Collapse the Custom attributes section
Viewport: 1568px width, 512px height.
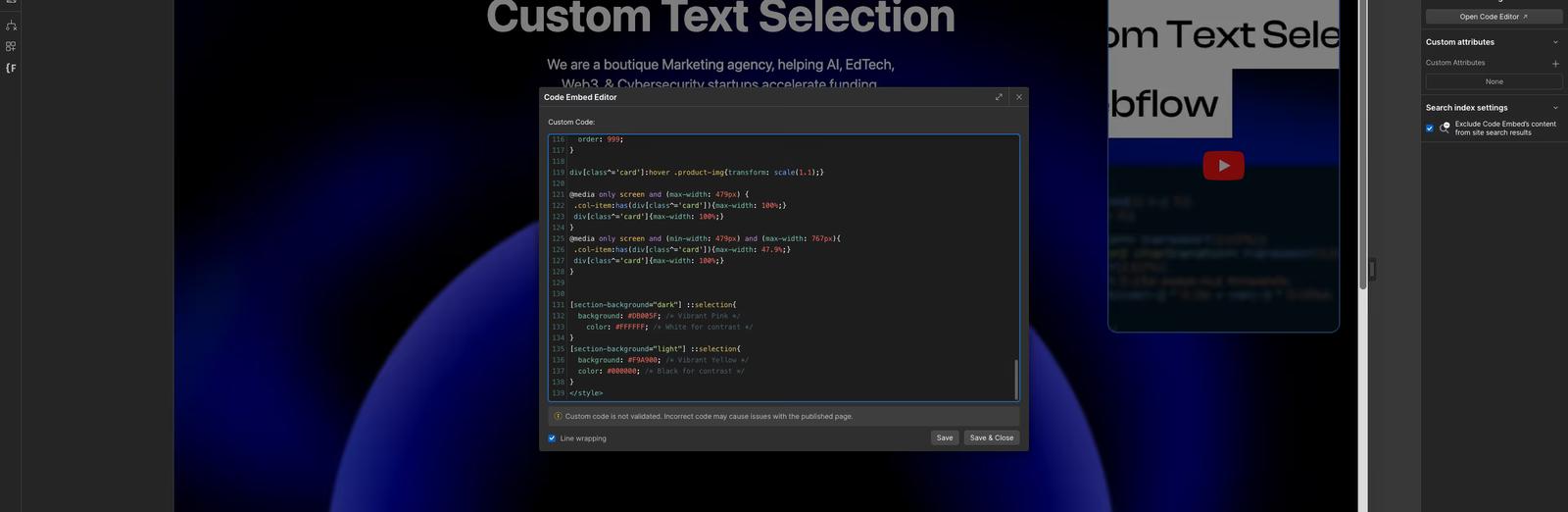click(1555, 42)
